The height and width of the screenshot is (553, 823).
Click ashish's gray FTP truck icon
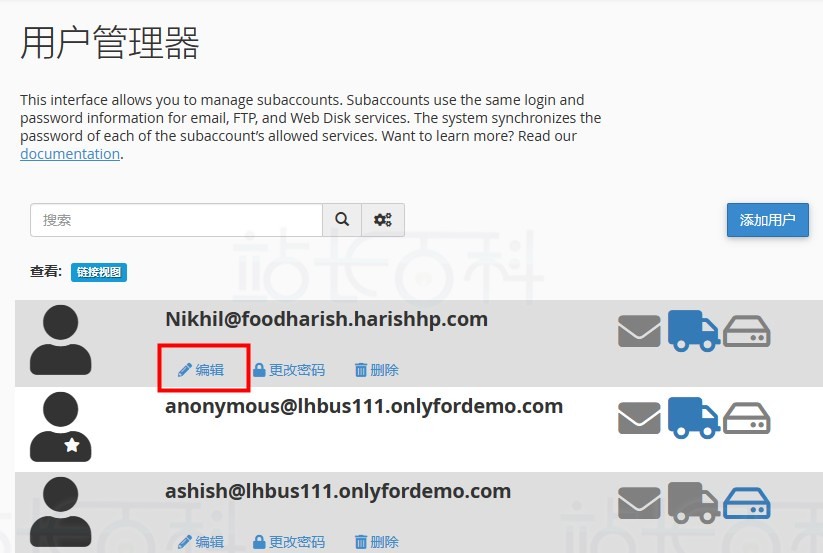pos(693,503)
